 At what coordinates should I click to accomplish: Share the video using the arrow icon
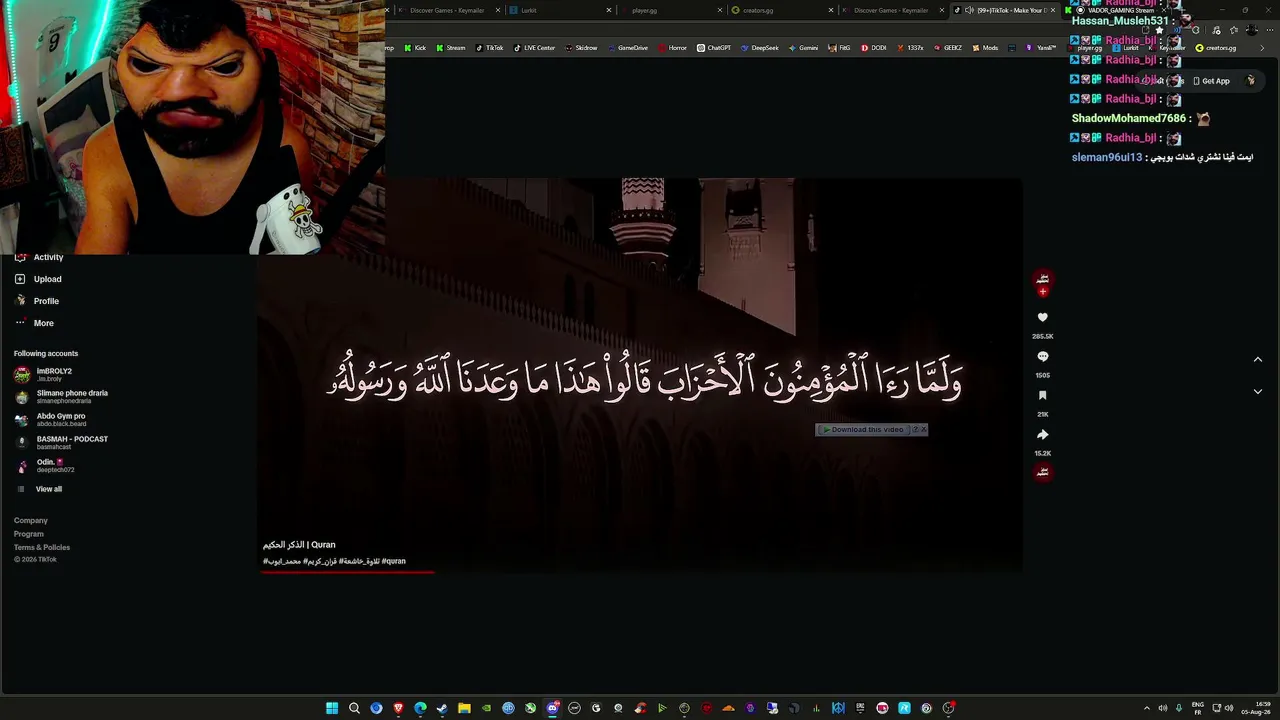pos(1042,434)
